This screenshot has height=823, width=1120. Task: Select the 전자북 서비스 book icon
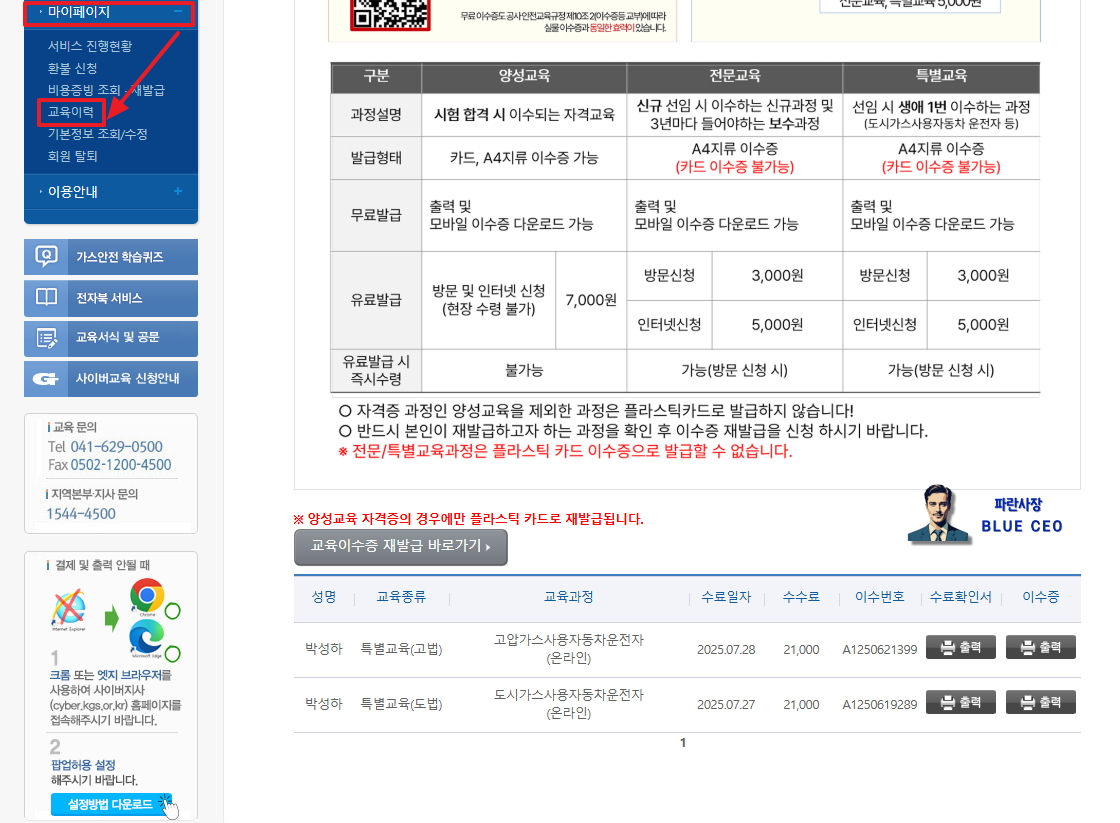[x=44, y=297]
